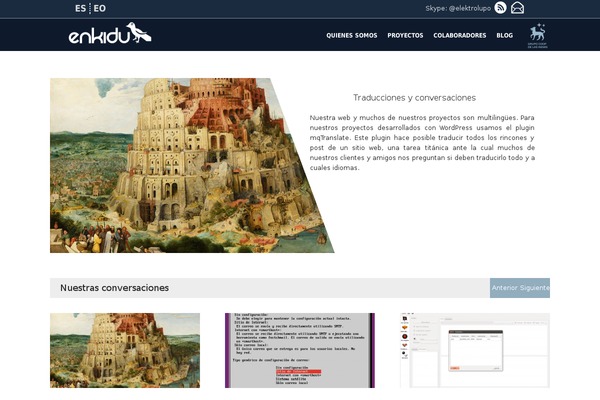The image size is (600, 400).
Task: Open the desktop dialog screenshot thumbnail
Action: tap(475, 350)
